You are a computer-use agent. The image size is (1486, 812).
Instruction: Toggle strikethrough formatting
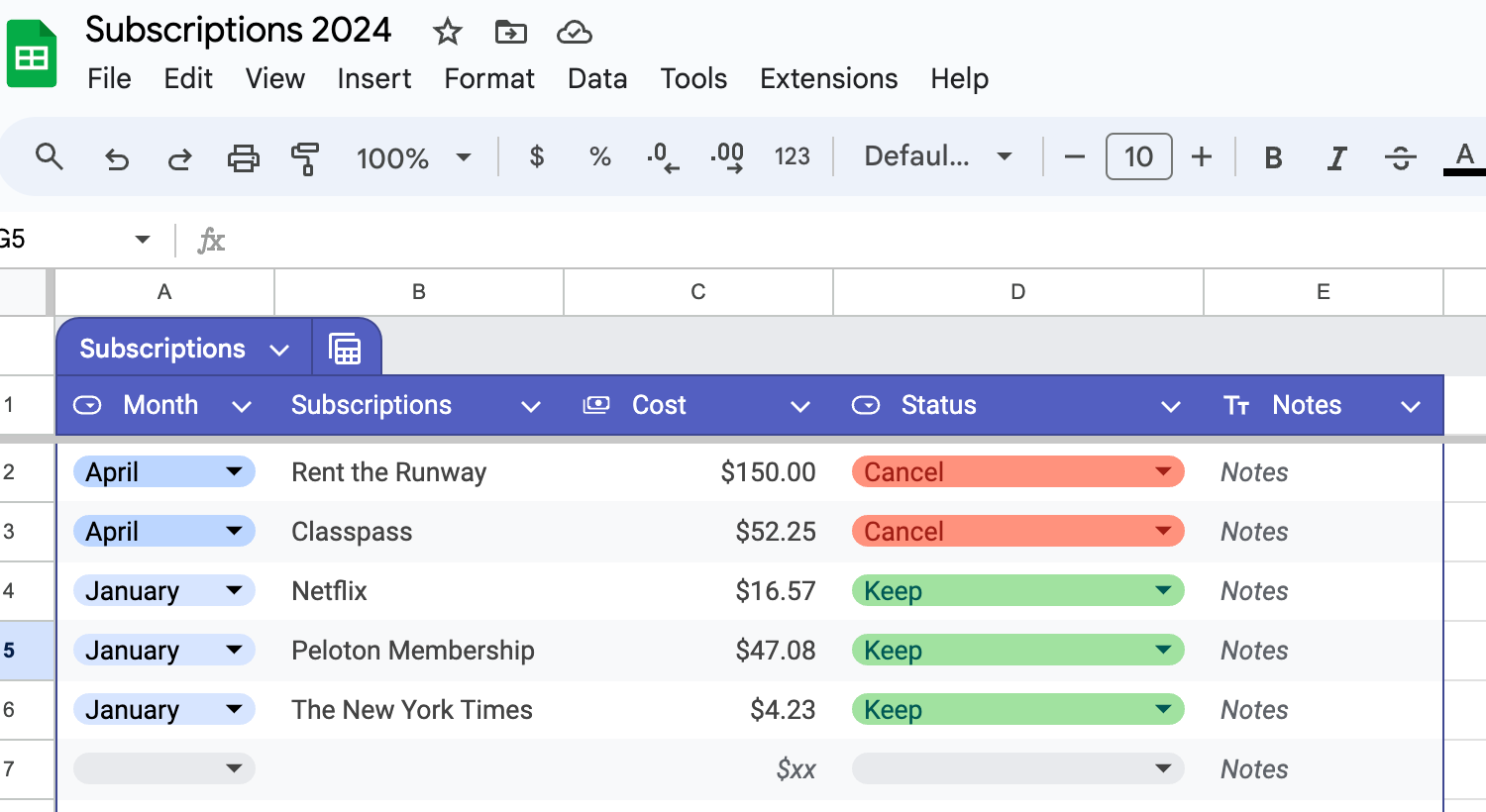[1400, 157]
